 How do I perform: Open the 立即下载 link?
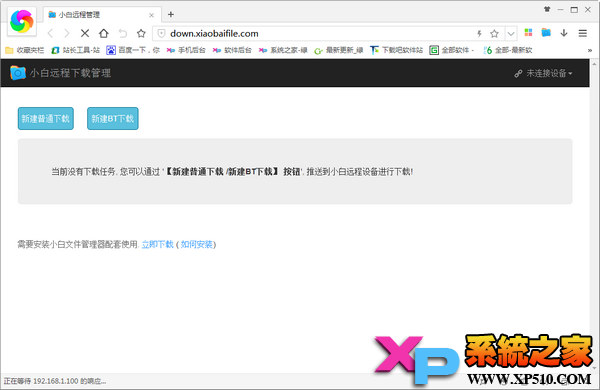(x=157, y=244)
